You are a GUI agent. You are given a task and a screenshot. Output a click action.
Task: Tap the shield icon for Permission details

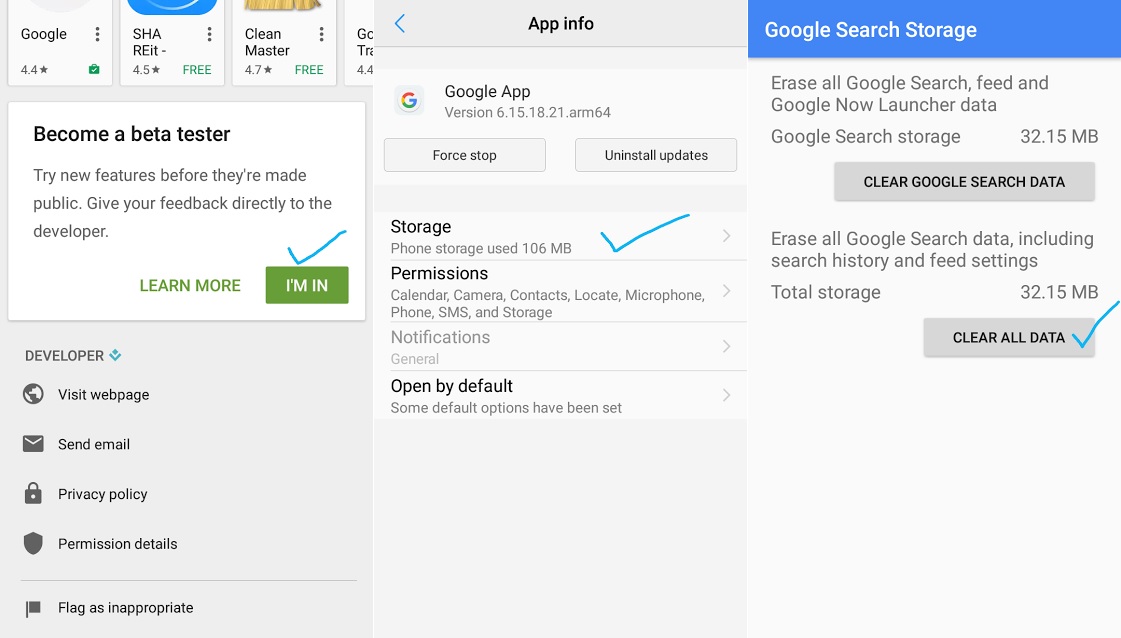pos(33,544)
